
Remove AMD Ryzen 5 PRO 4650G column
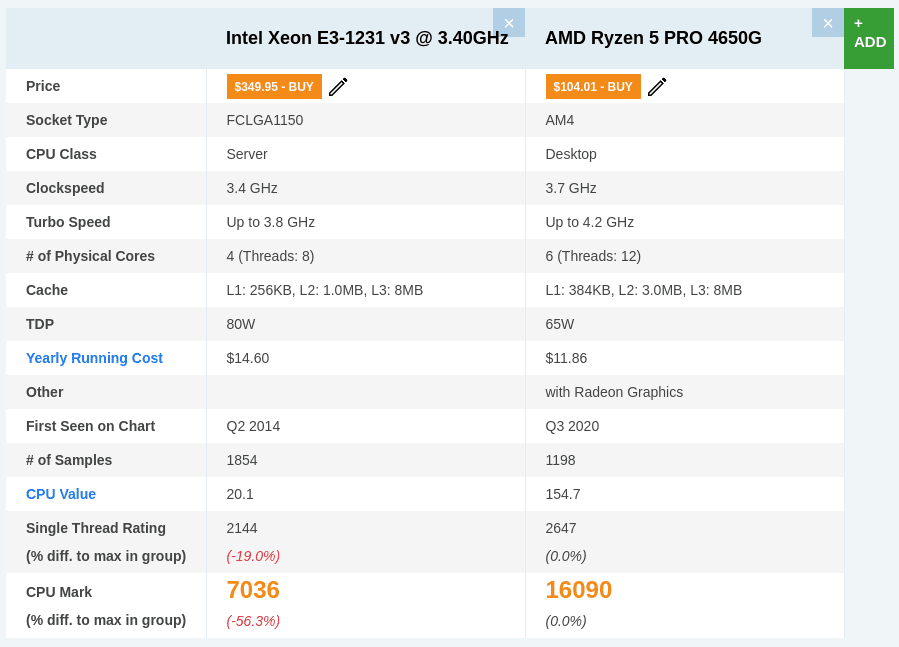click(827, 23)
